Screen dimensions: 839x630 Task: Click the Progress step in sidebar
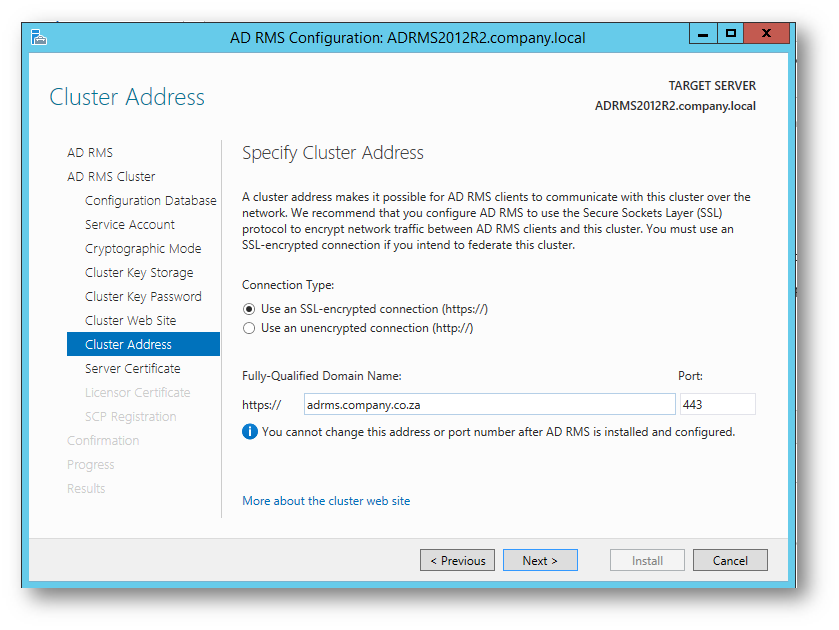(91, 465)
